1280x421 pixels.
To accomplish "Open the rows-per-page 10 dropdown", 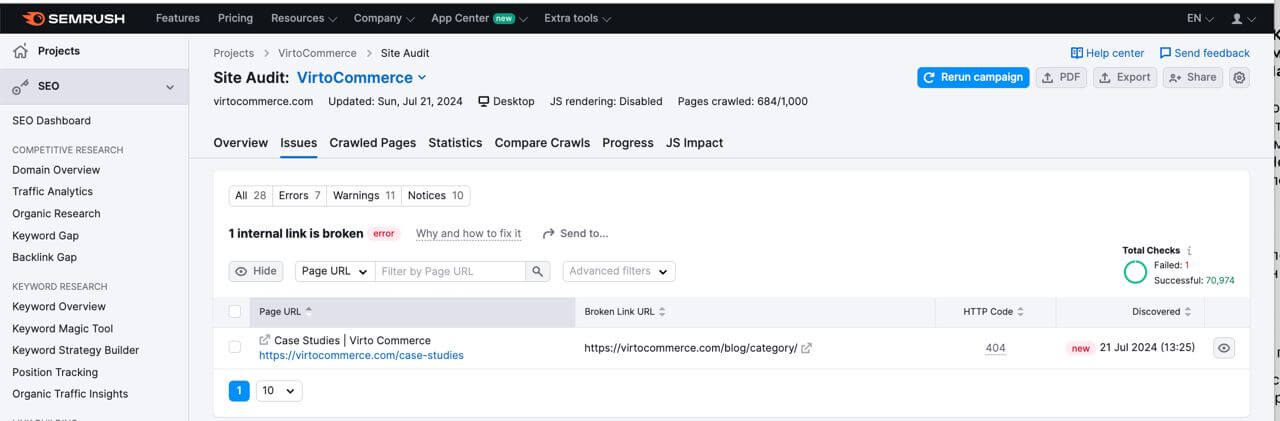I will click(x=279, y=391).
